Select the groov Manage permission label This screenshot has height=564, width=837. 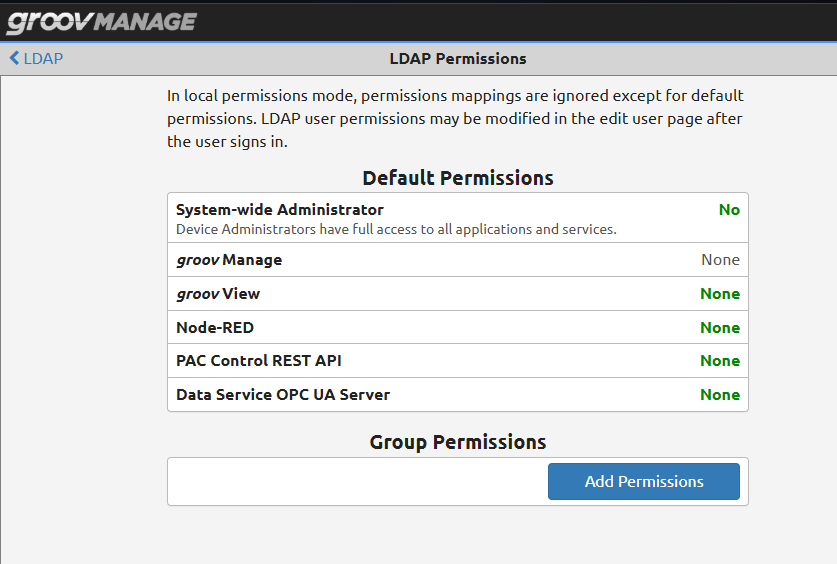229,260
